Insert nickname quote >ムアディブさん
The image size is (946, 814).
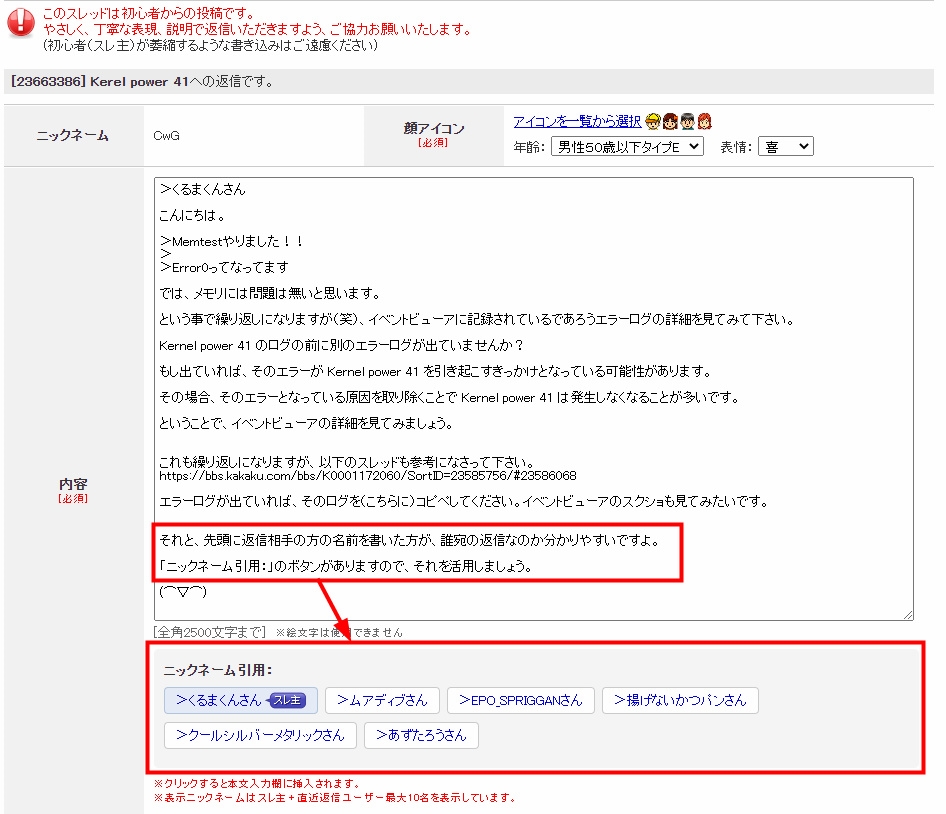382,701
